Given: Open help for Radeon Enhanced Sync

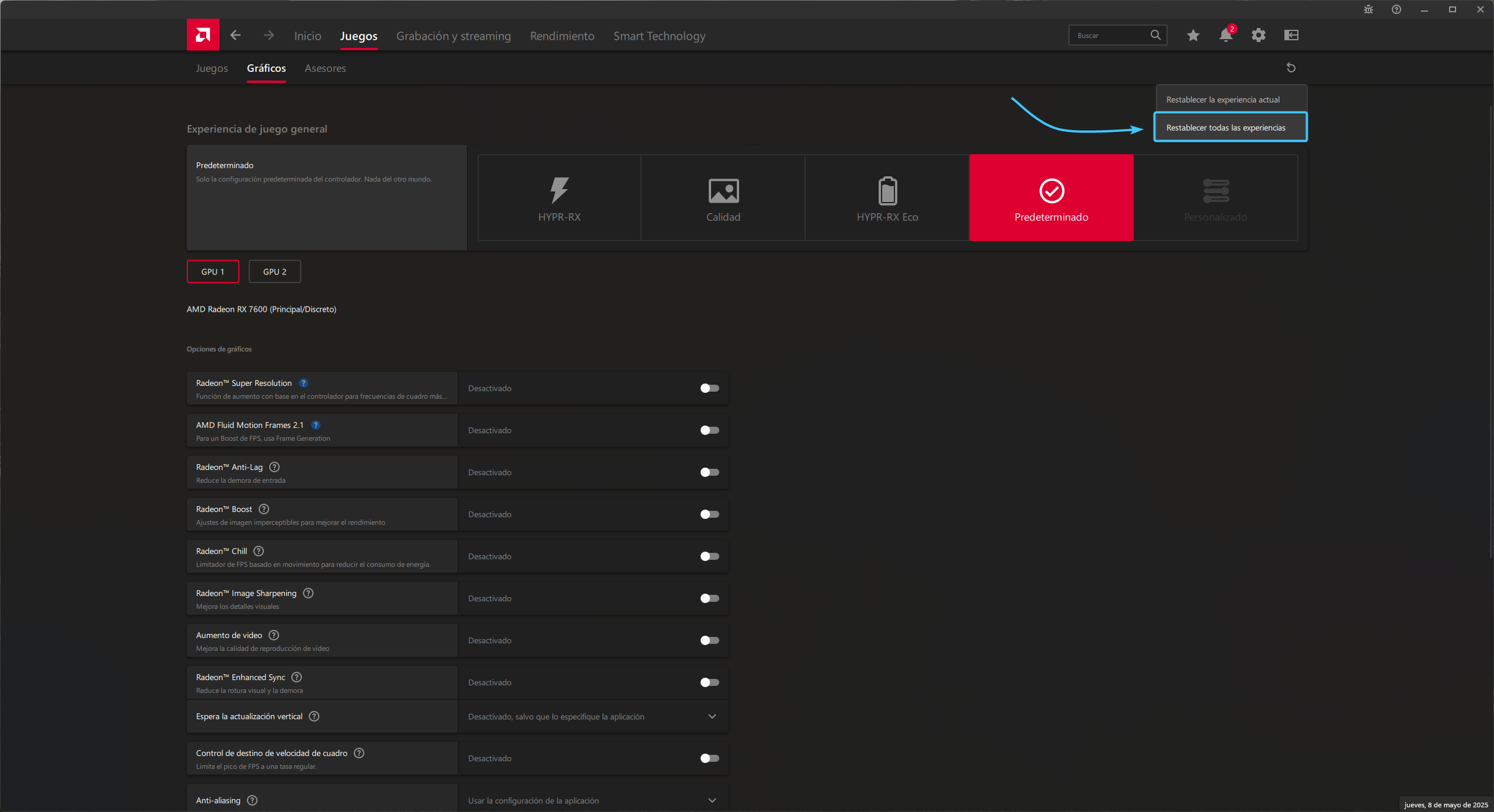Looking at the screenshot, I should pyautogui.click(x=297, y=677).
